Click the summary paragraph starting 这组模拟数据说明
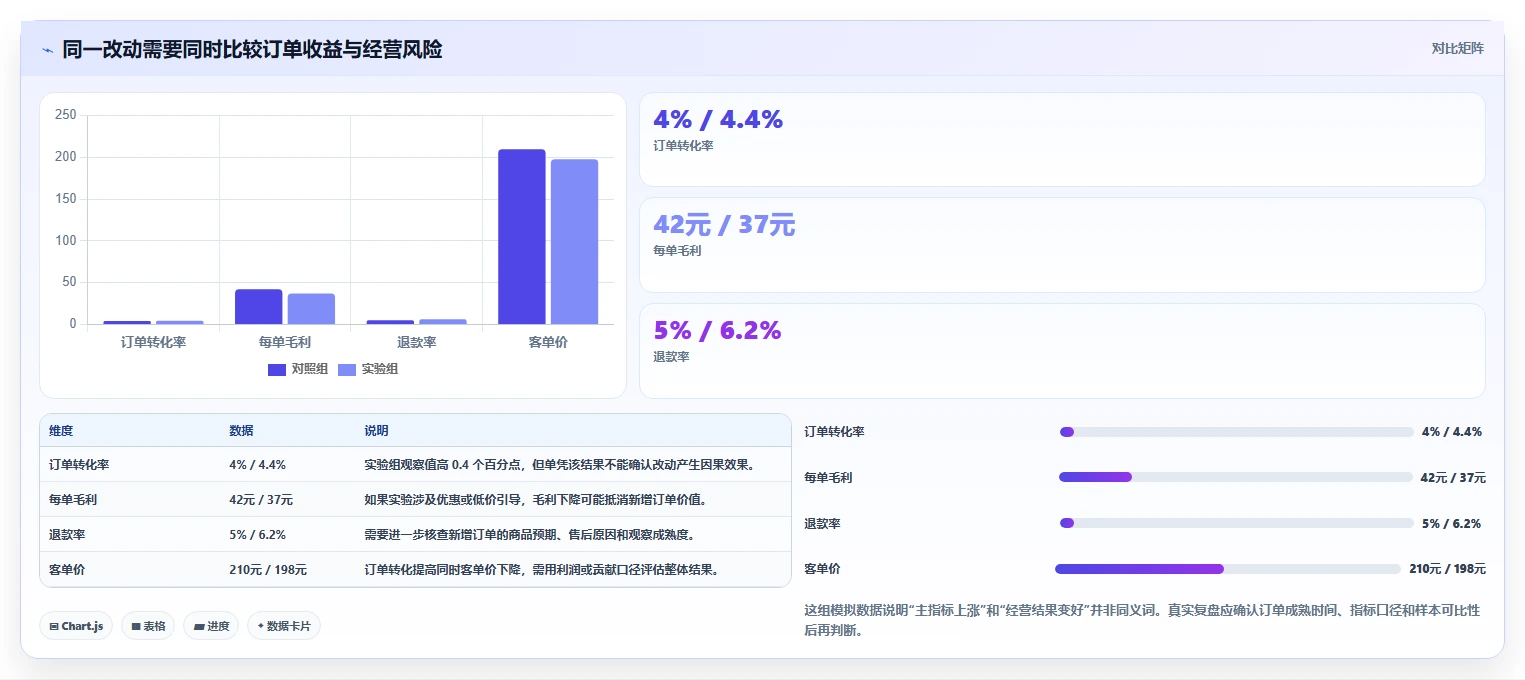This screenshot has width=1525, height=680. coord(1142,620)
